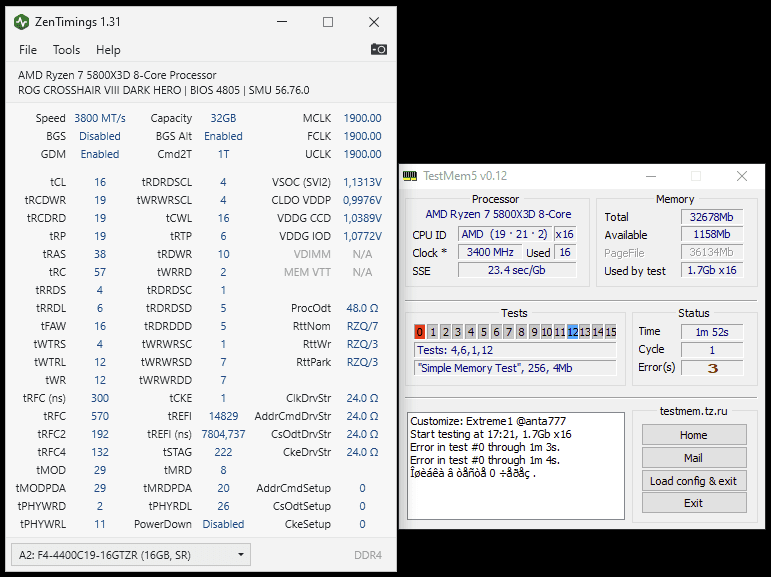771x577 pixels.
Task: Take a screenshot with the ZenTimings camera icon
Action: coord(379,49)
